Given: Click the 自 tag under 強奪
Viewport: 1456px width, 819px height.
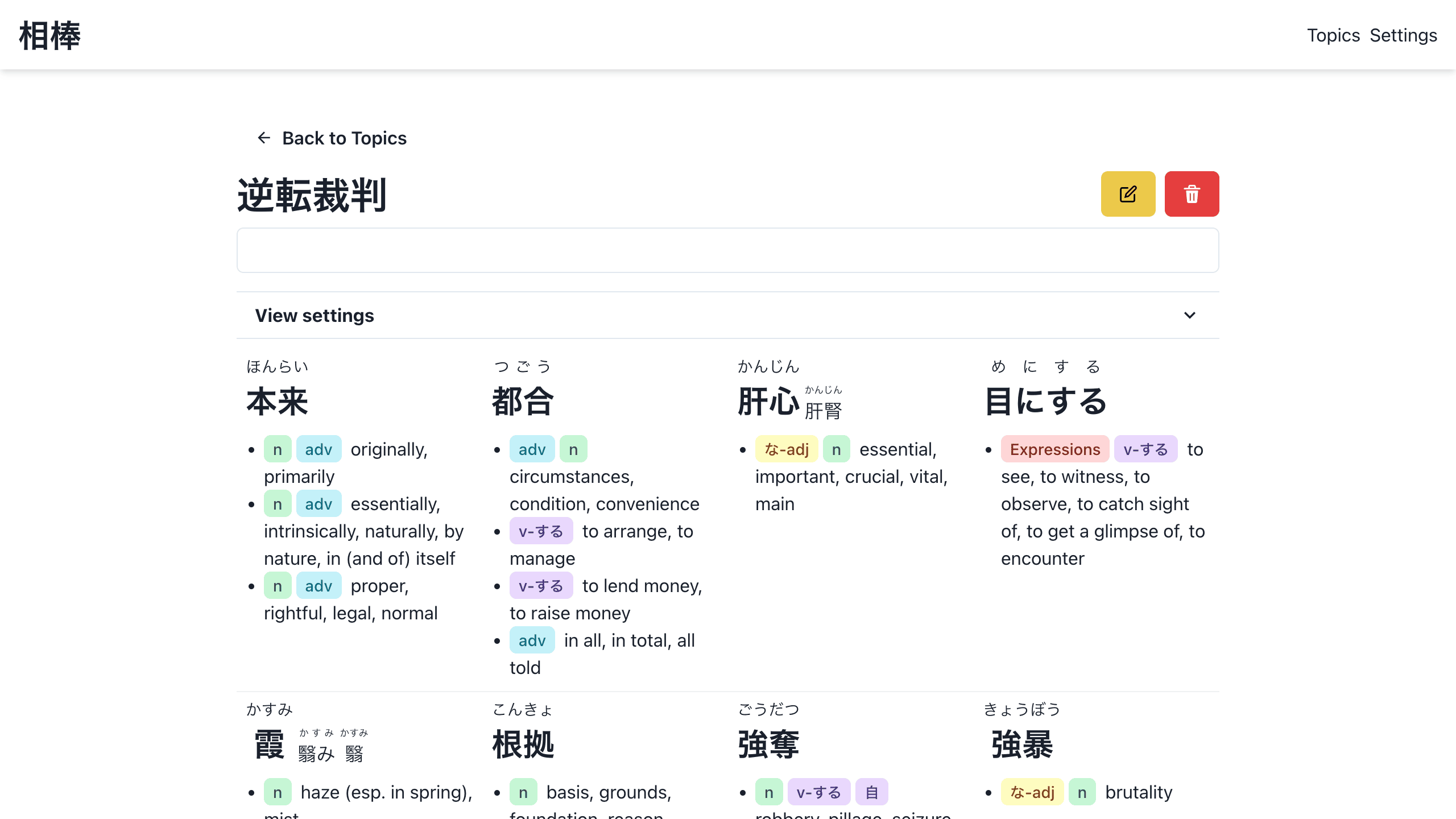Looking at the screenshot, I should point(872,792).
